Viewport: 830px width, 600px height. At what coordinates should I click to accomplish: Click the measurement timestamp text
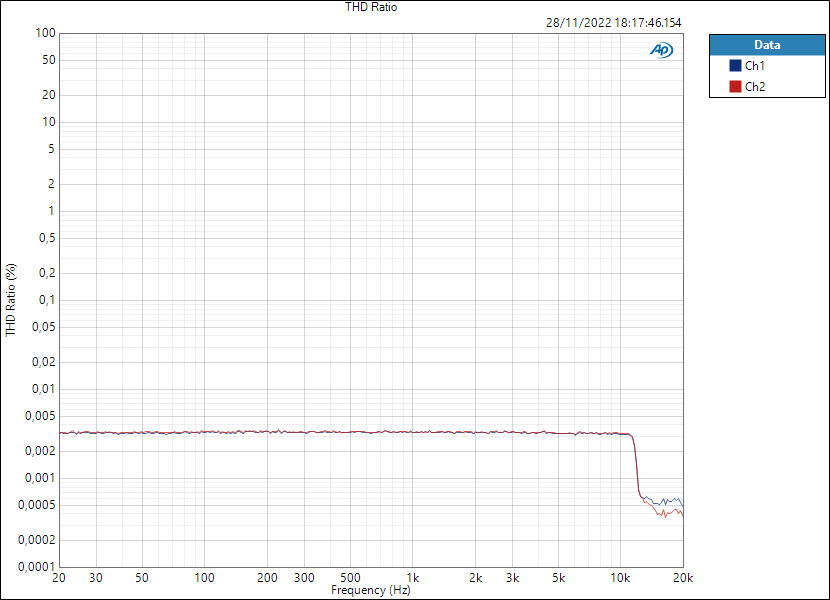point(614,21)
